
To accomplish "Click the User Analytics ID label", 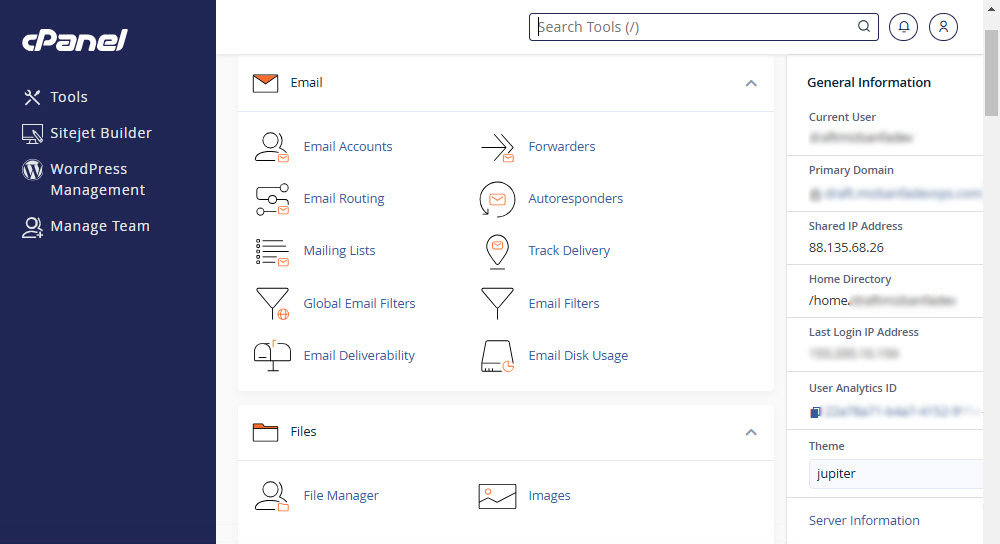I will (852, 388).
